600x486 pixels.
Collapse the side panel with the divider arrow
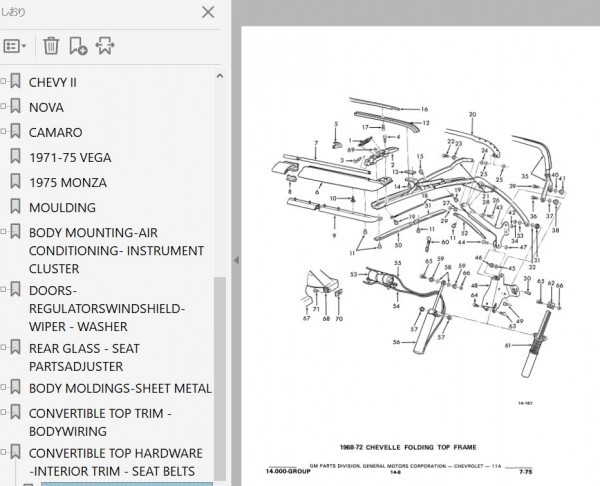236,260
